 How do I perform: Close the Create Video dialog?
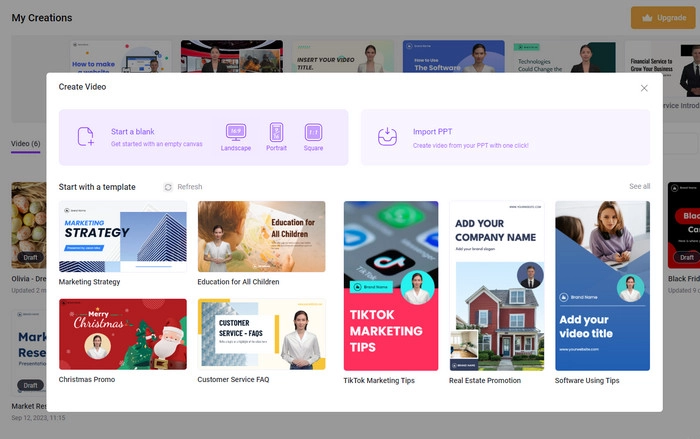coord(644,88)
